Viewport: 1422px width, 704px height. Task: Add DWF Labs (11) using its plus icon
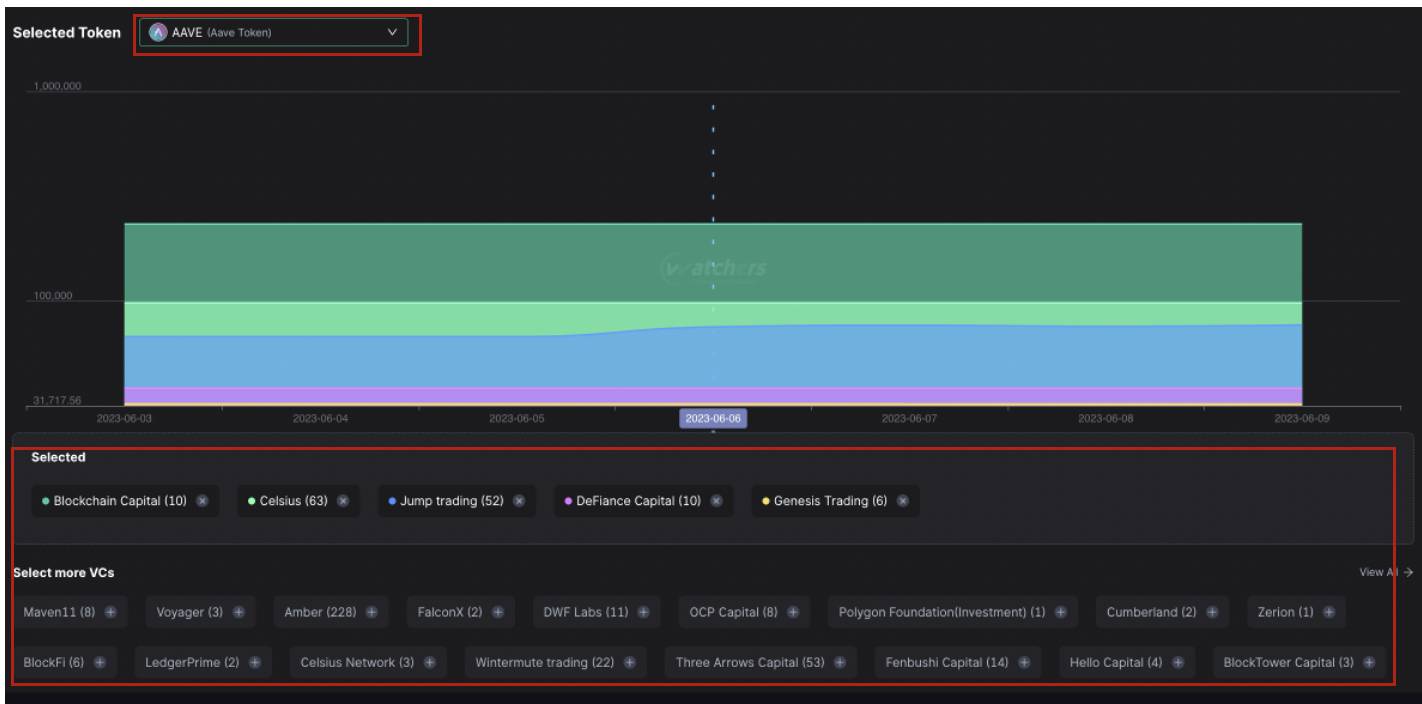click(644, 612)
